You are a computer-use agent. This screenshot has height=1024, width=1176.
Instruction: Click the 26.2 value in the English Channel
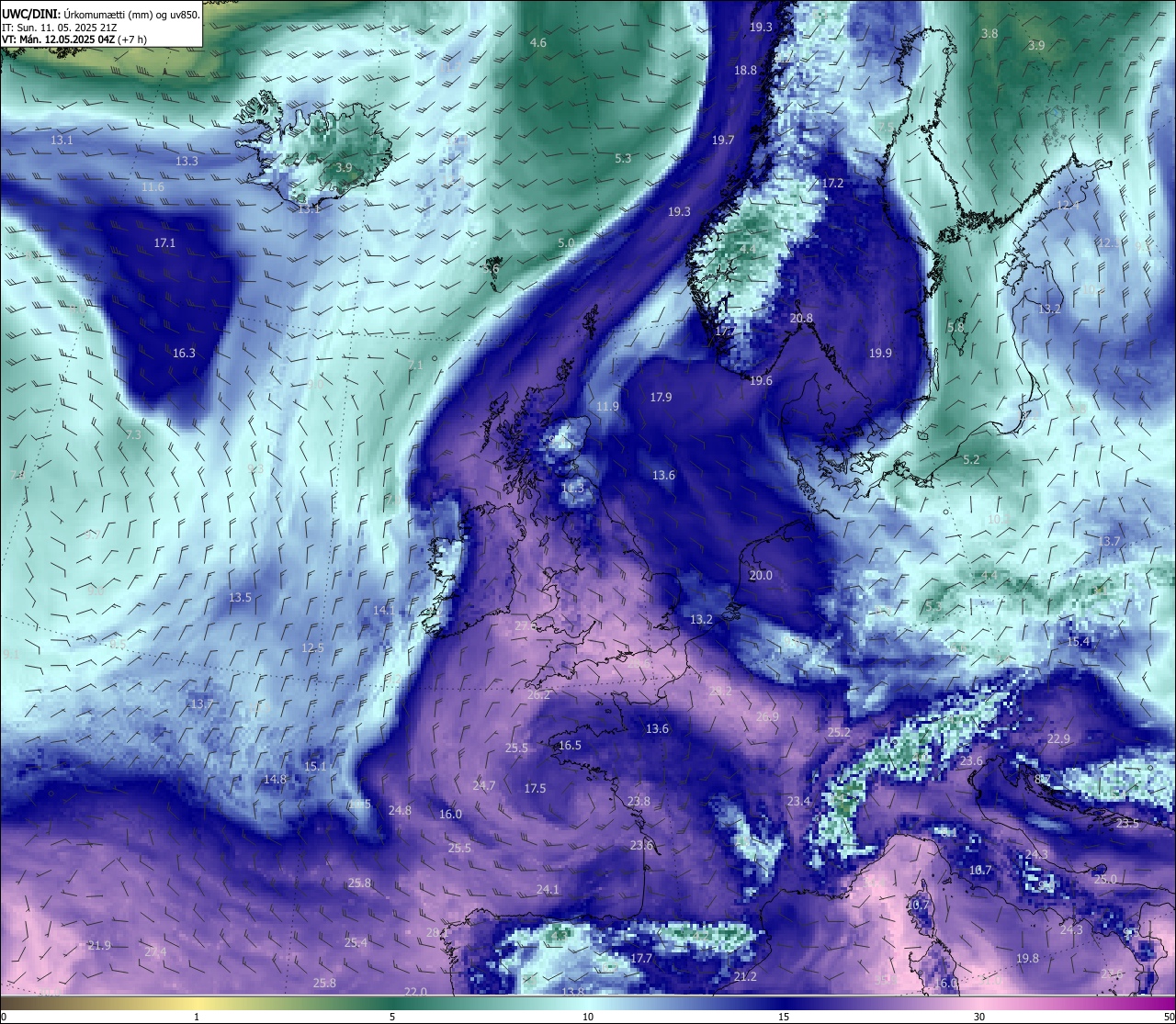(538, 695)
